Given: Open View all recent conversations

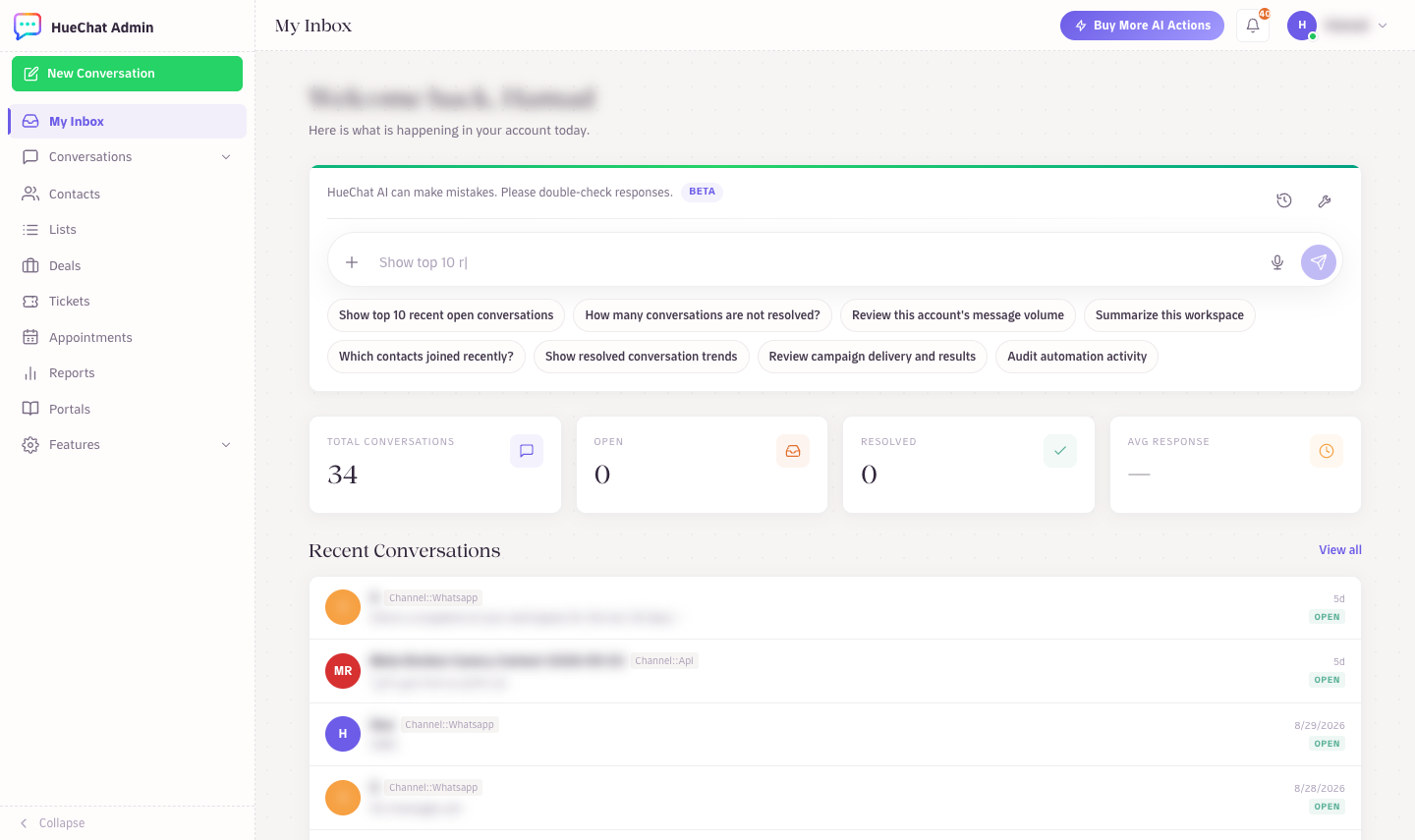Looking at the screenshot, I should 1340,550.
